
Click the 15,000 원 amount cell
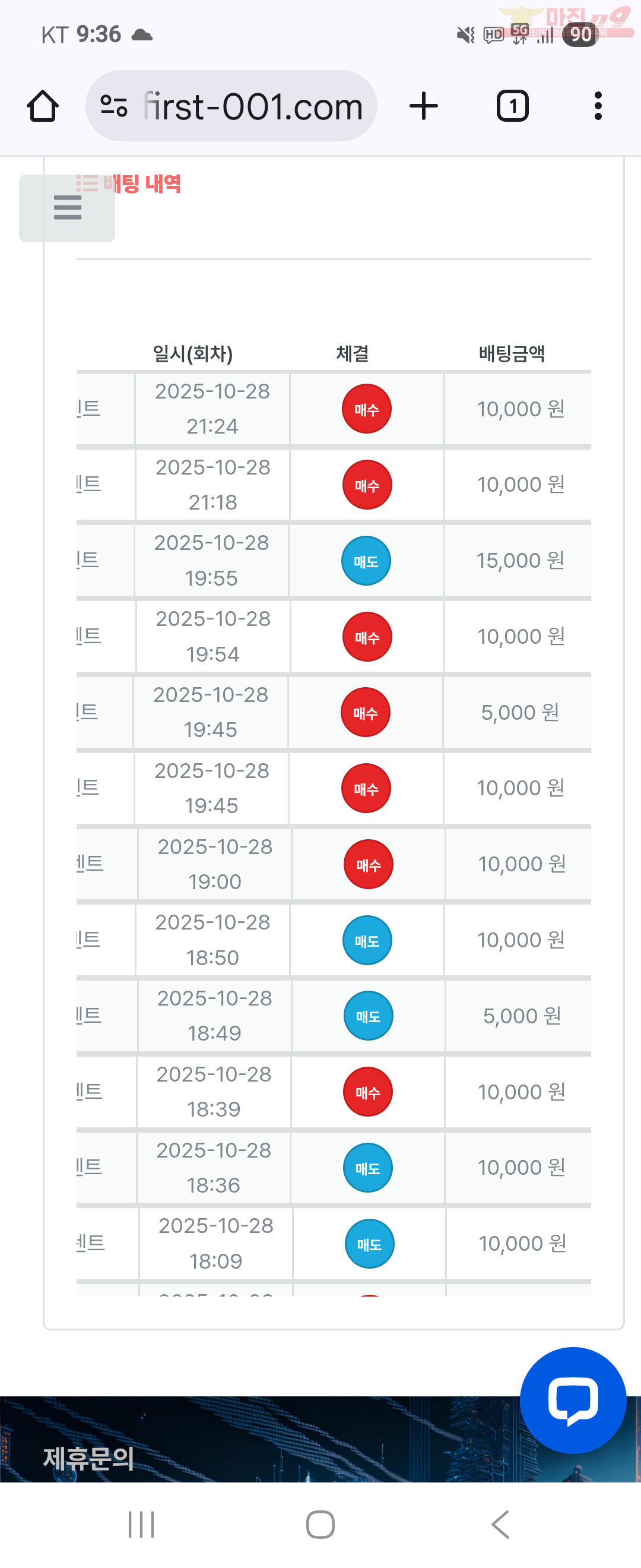(x=520, y=561)
